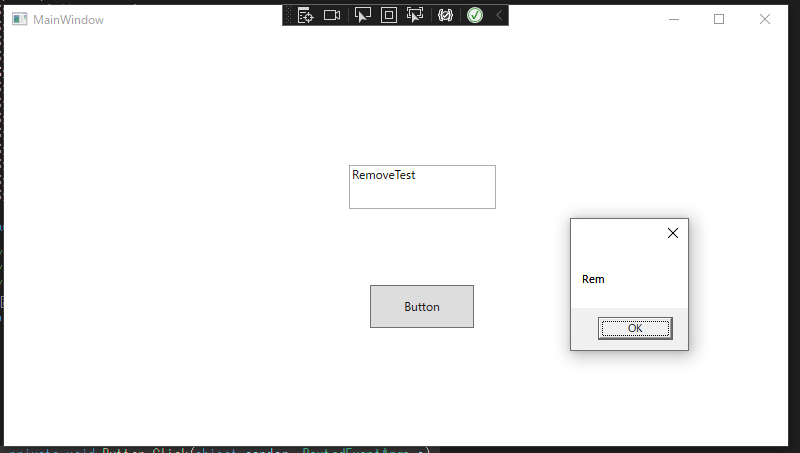
Task: Collapse the debug toolbar with chevron
Action: [499, 16]
